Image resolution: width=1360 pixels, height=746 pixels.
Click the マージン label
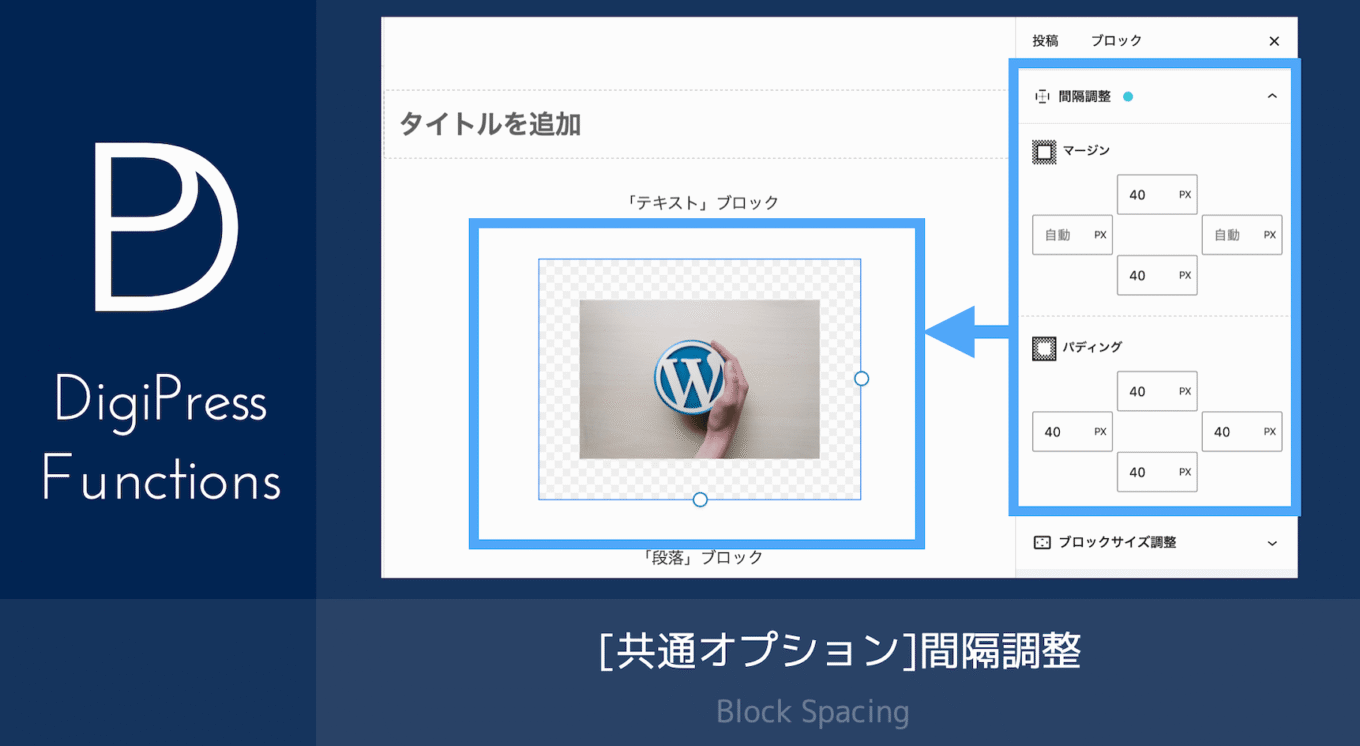pos(1086,150)
